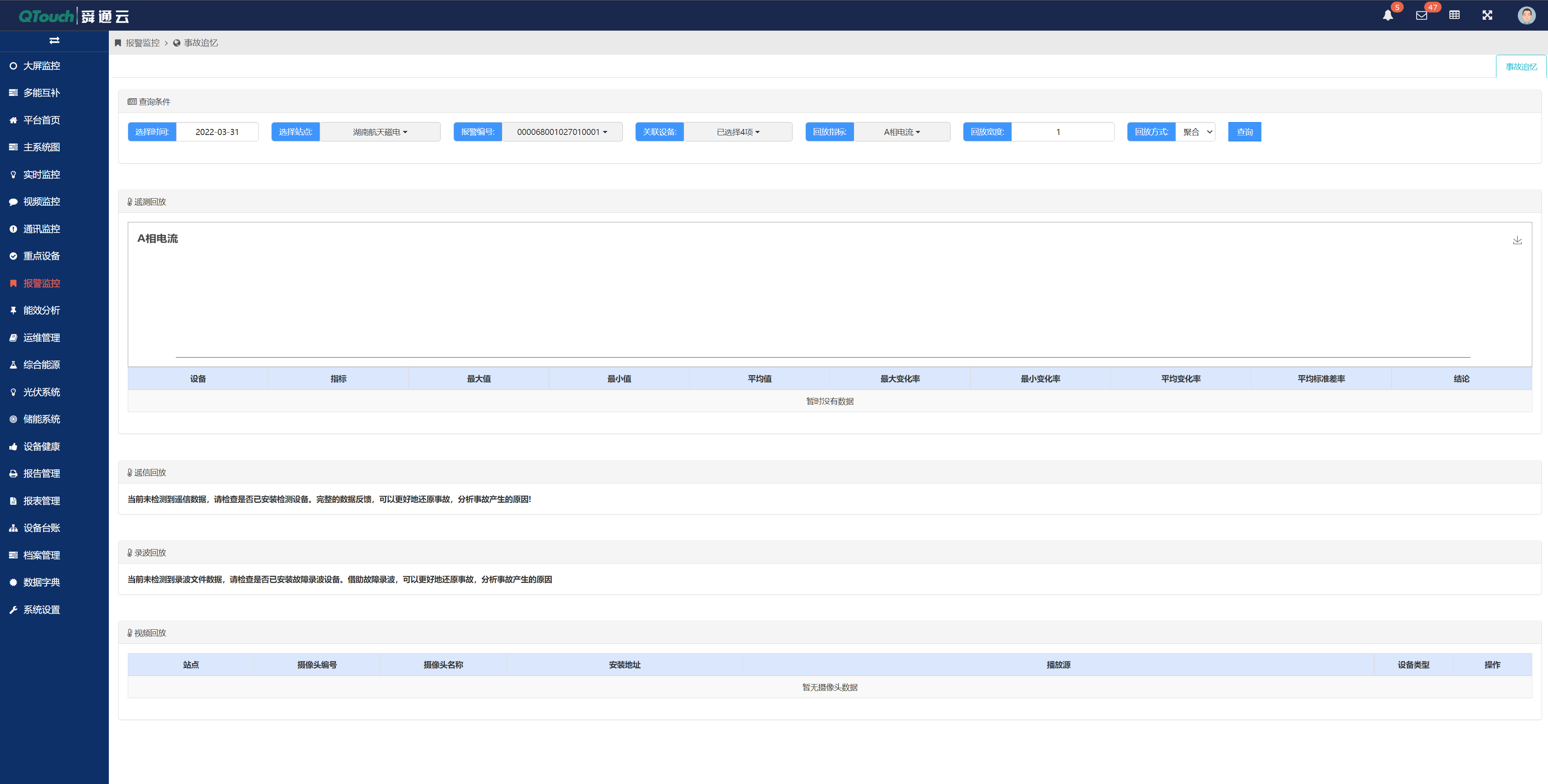
Task: Open 实时监控 in the sidebar menu
Action: (x=42, y=174)
